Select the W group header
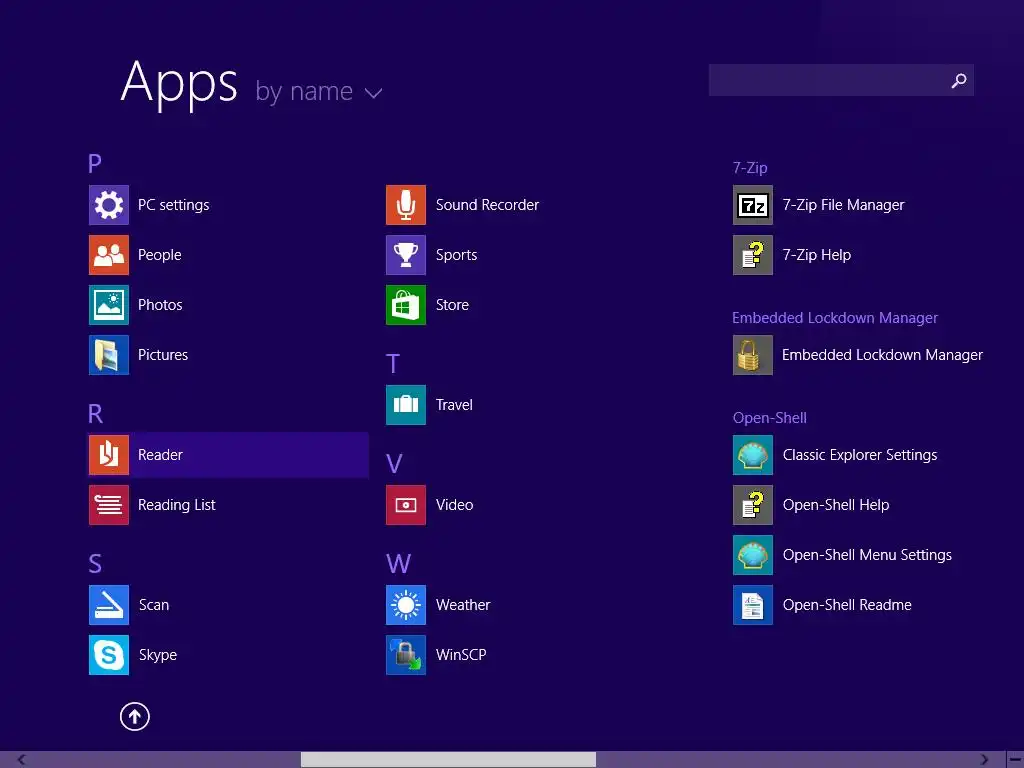This screenshot has width=1024, height=768. 398,564
